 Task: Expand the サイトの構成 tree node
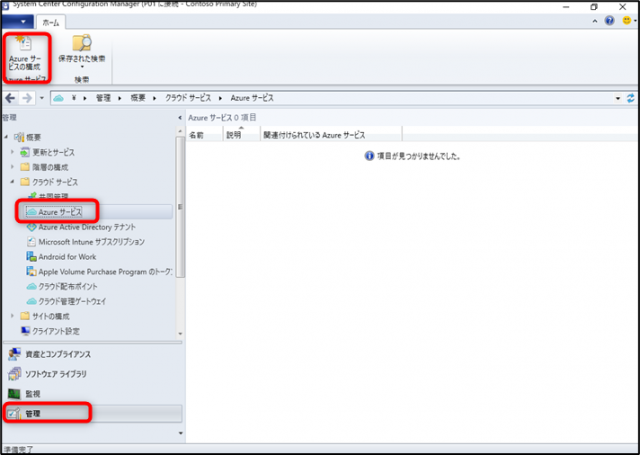pos(12,316)
